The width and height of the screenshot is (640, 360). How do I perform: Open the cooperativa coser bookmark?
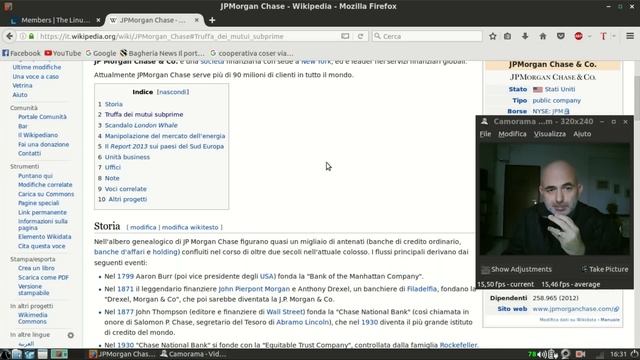[x=251, y=53]
